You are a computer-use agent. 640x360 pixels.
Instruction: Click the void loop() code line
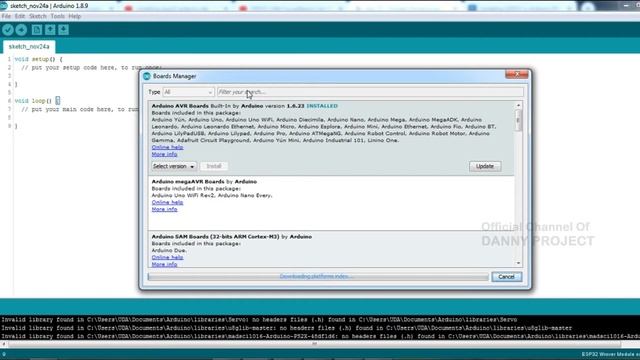pos(37,101)
